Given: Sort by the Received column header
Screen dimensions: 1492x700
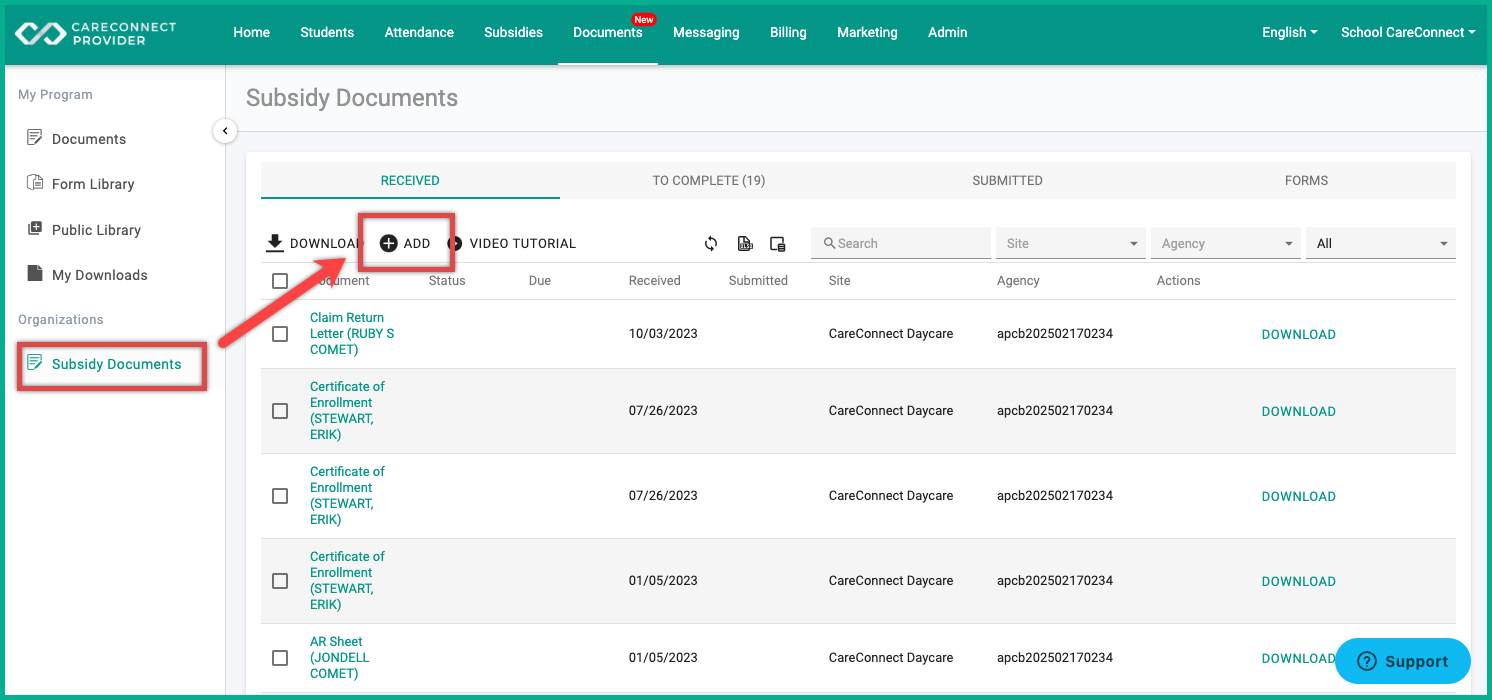Looking at the screenshot, I should (655, 281).
